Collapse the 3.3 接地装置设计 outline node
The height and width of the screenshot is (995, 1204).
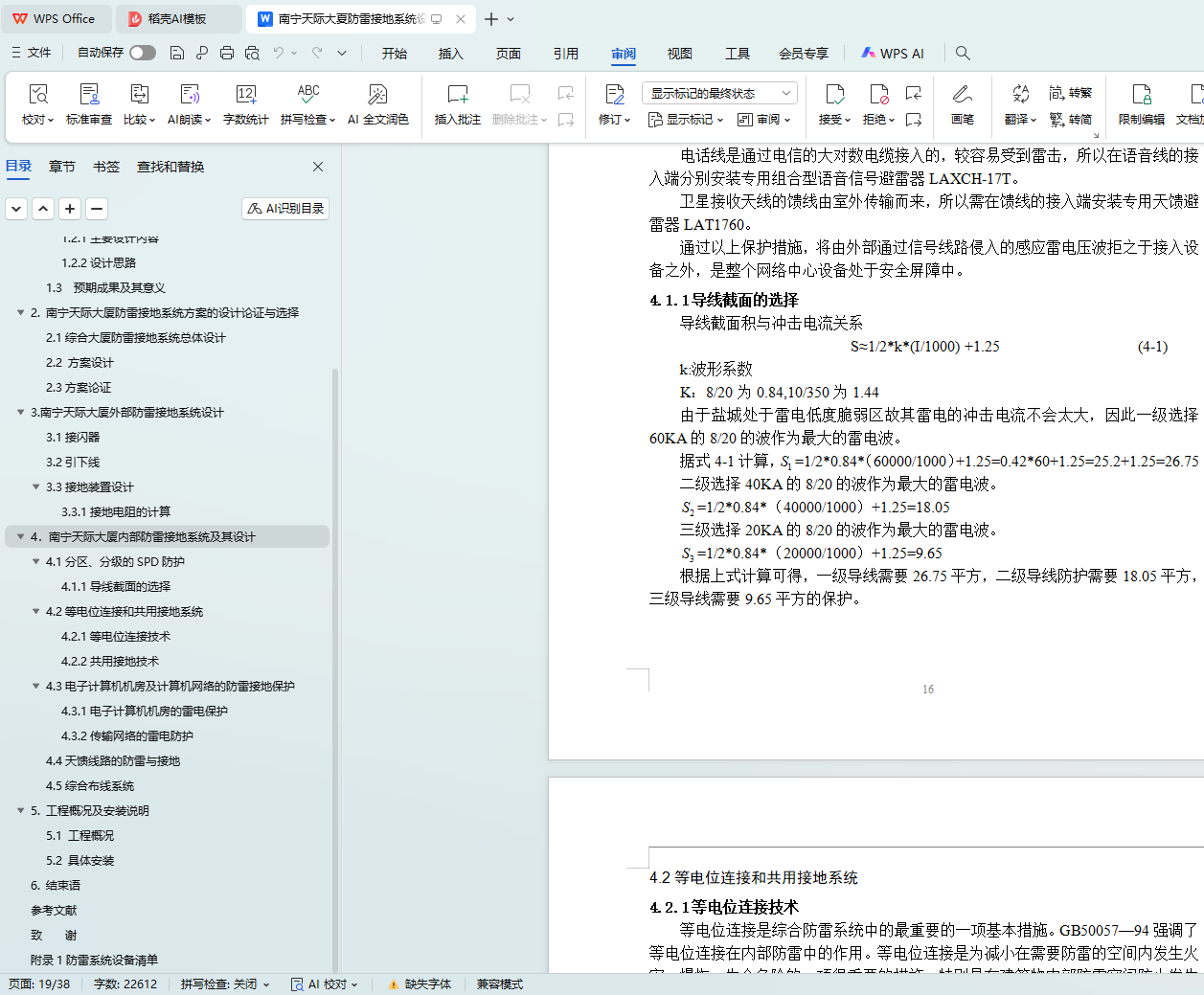36,487
